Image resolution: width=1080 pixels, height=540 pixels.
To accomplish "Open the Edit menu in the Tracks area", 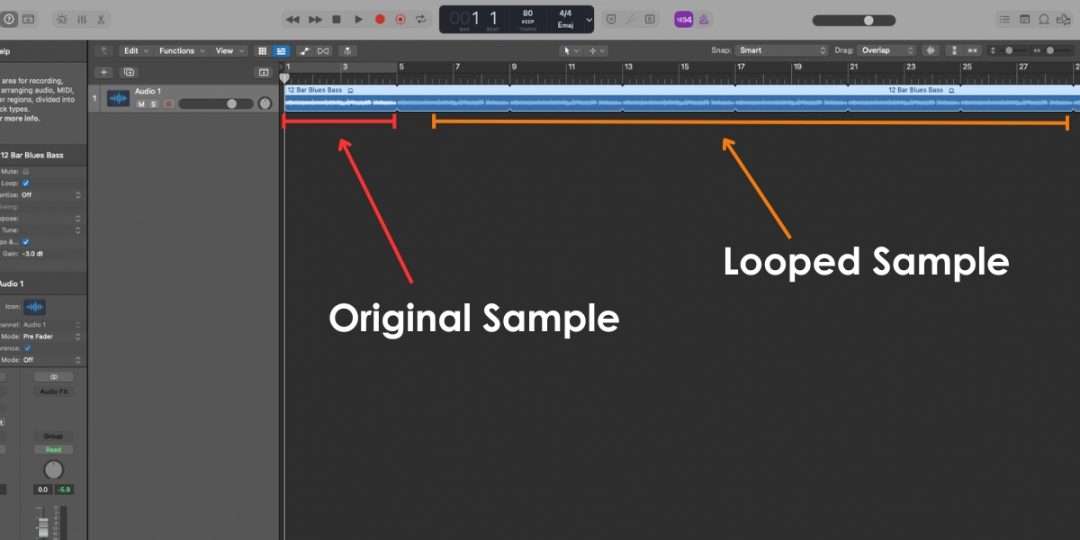I will [135, 50].
